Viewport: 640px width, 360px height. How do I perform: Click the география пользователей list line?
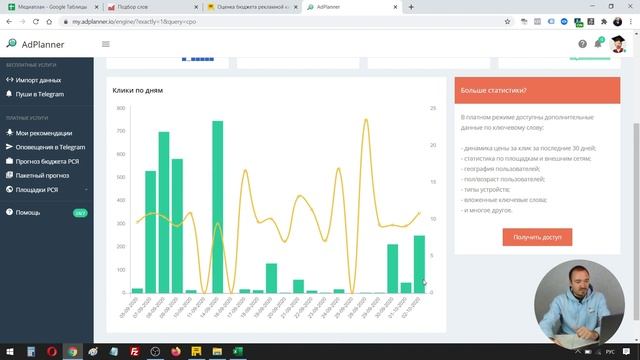point(500,169)
